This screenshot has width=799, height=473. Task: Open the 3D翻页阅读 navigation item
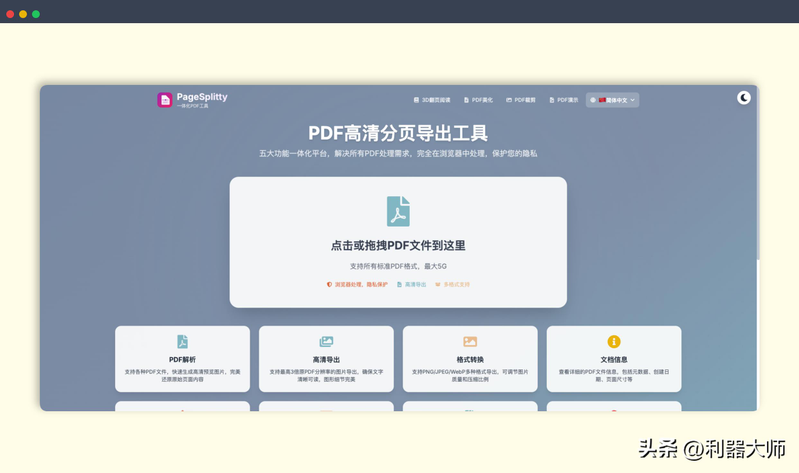point(432,100)
